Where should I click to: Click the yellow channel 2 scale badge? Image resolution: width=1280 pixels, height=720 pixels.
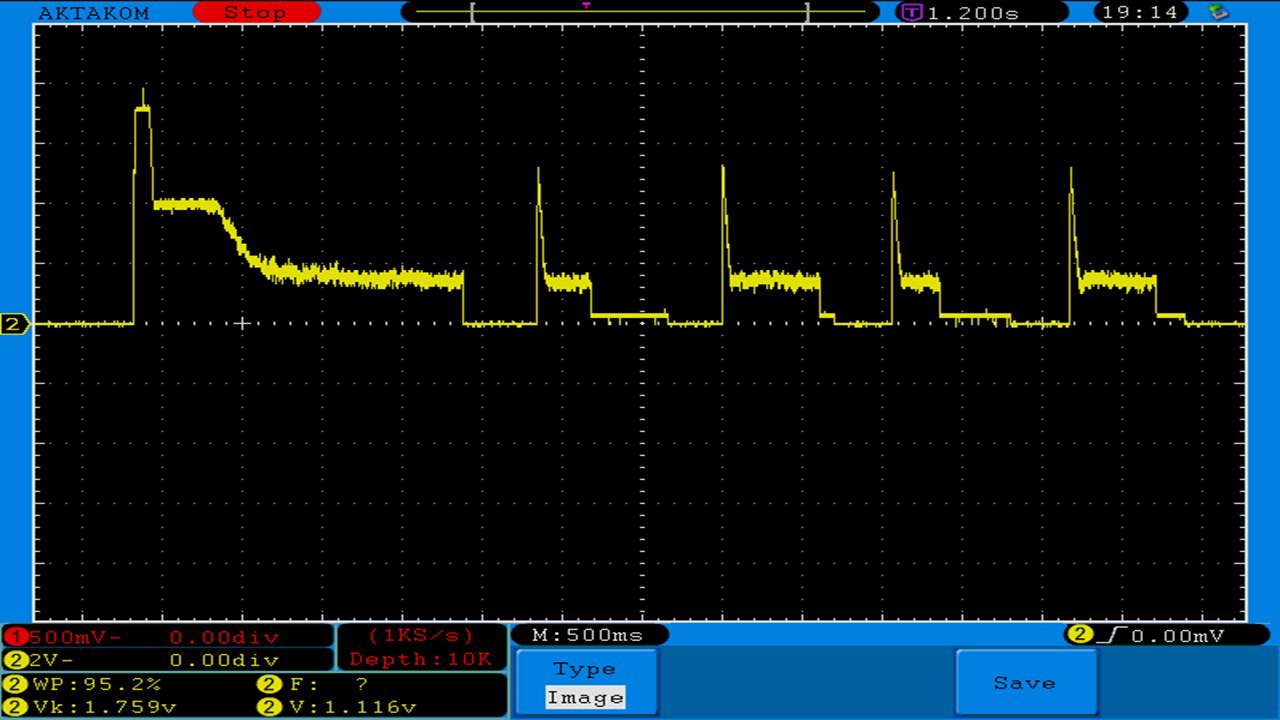point(16,660)
